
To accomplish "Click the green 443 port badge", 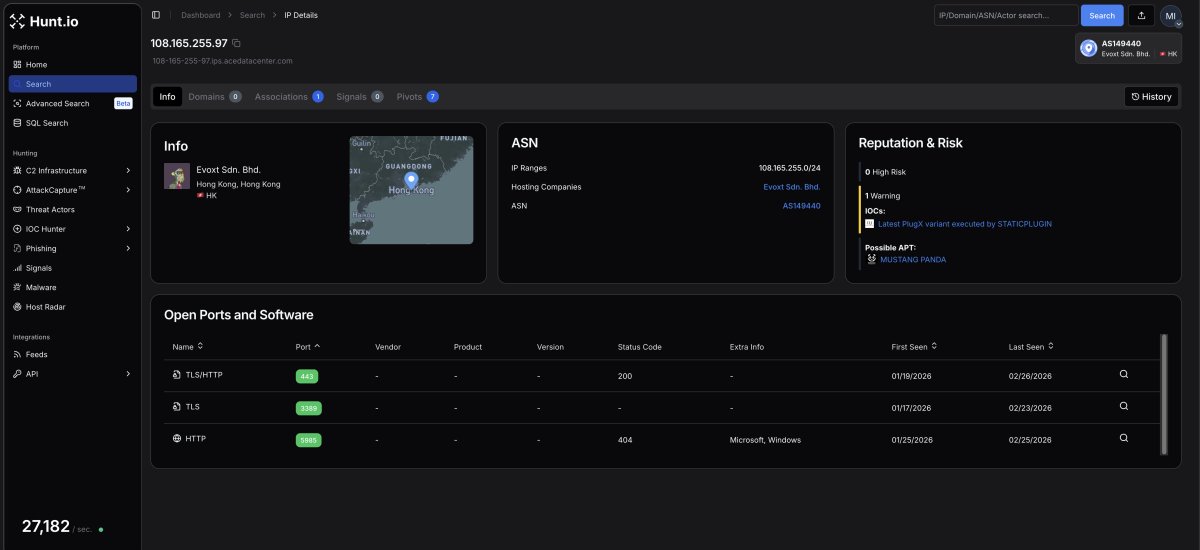I will [307, 376].
